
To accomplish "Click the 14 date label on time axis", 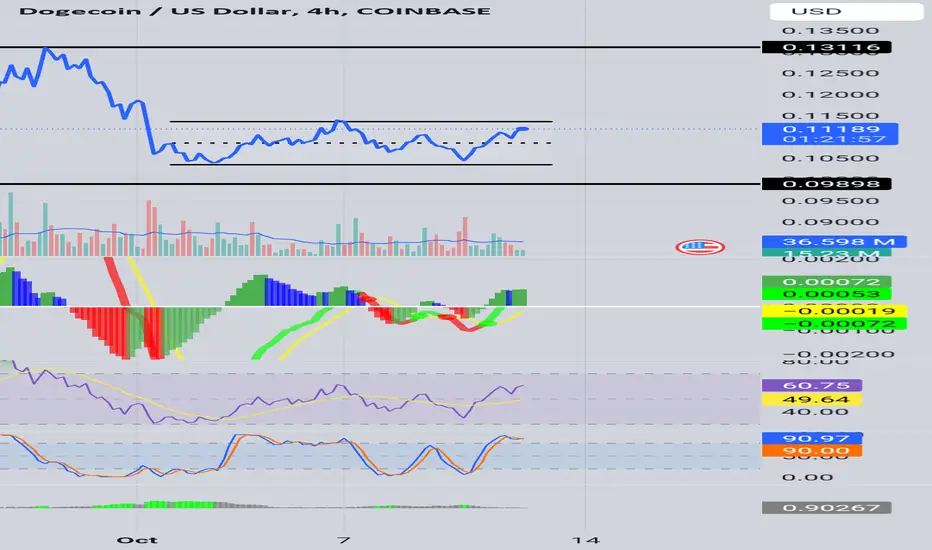I will point(585,540).
